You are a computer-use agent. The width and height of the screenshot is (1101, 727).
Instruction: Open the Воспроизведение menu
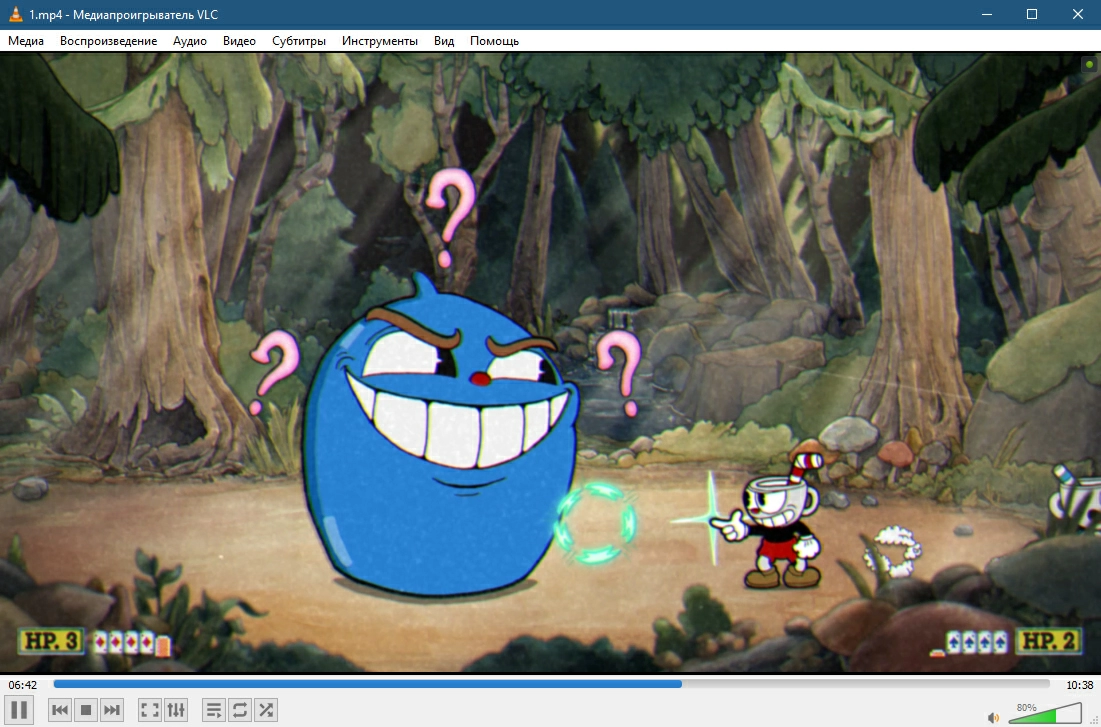[x=108, y=41]
